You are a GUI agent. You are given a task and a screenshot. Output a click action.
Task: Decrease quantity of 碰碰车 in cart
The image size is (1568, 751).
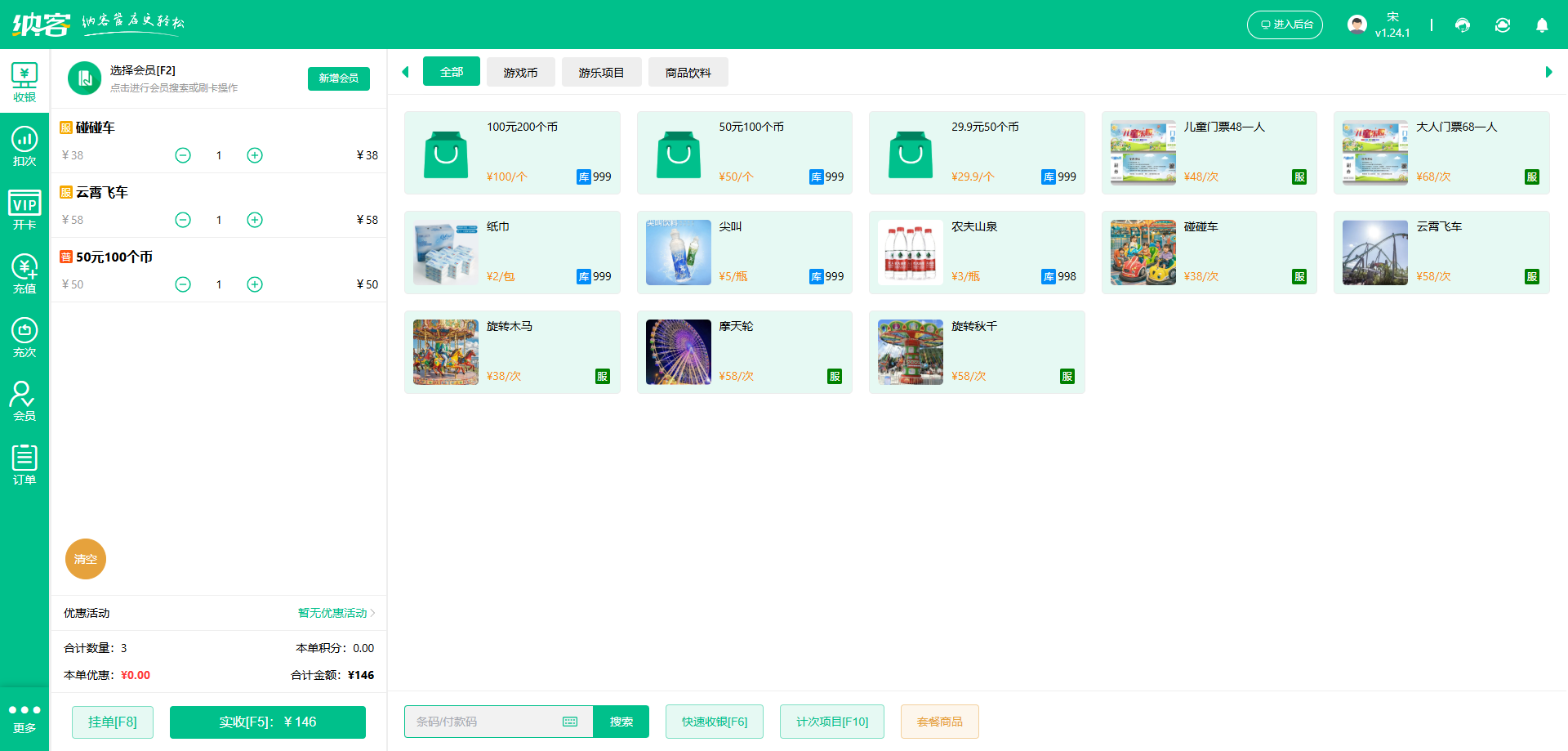click(183, 155)
